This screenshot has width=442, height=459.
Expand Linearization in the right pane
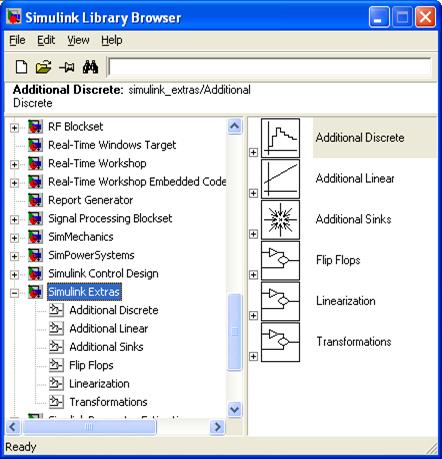254,315
